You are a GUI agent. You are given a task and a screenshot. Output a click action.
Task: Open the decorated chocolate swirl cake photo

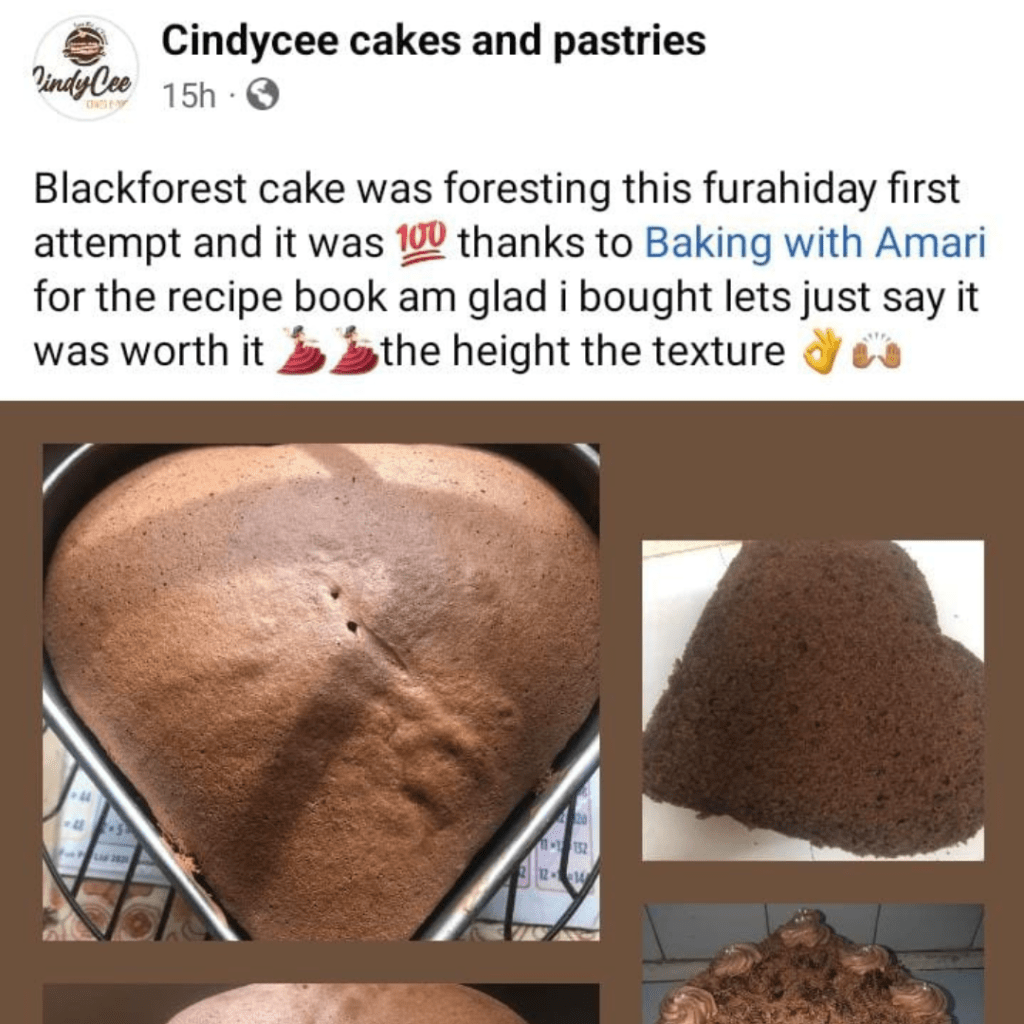(812, 963)
